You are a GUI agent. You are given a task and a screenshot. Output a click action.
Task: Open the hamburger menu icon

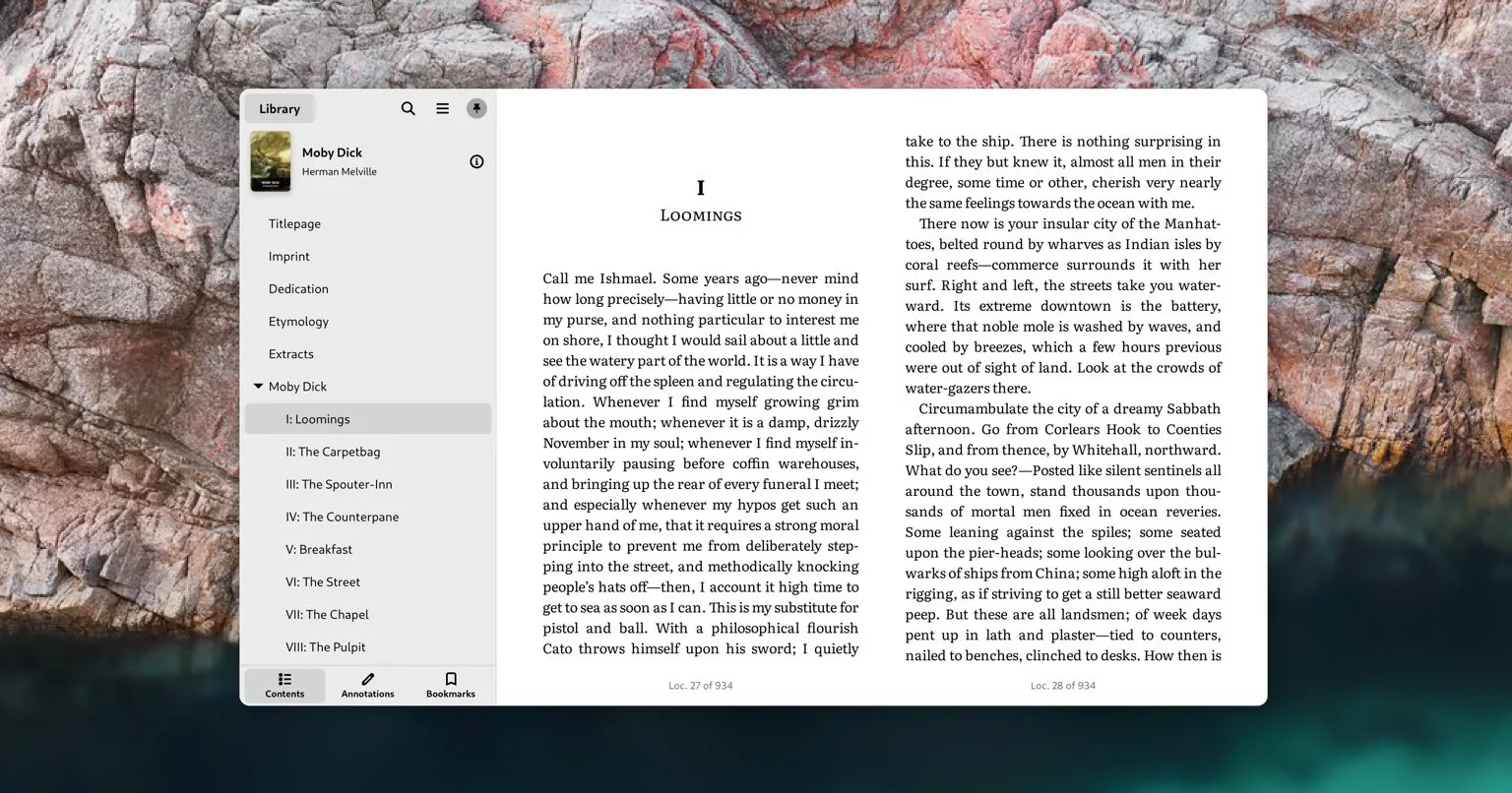442,108
